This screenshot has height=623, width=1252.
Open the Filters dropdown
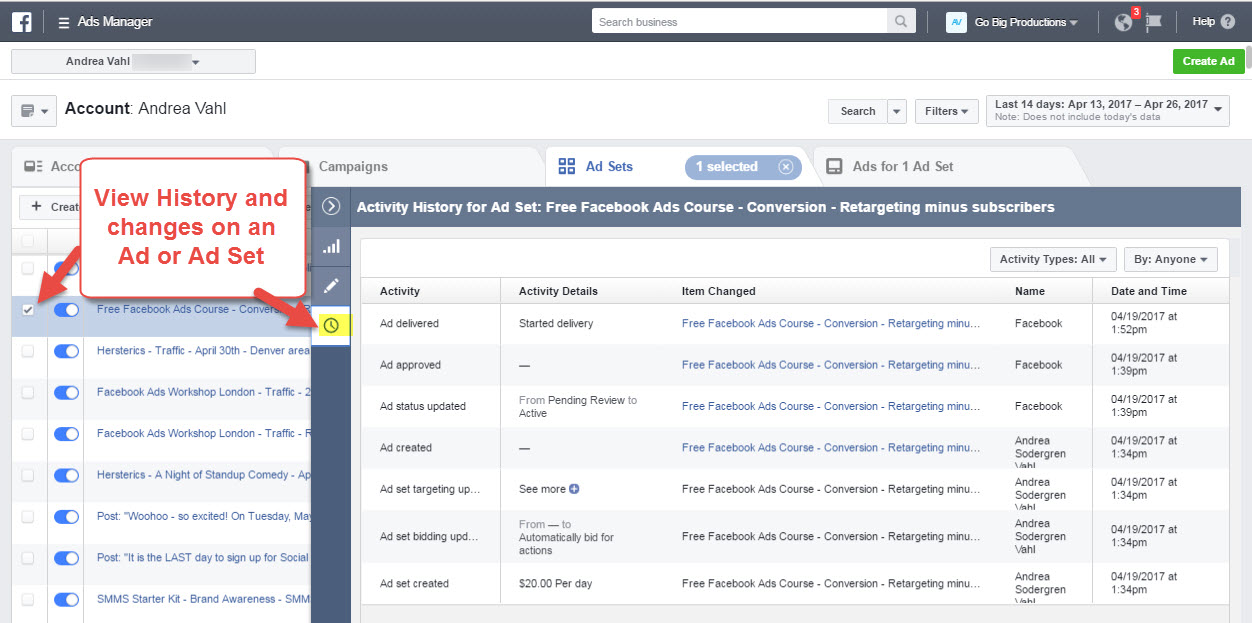click(947, 111)
